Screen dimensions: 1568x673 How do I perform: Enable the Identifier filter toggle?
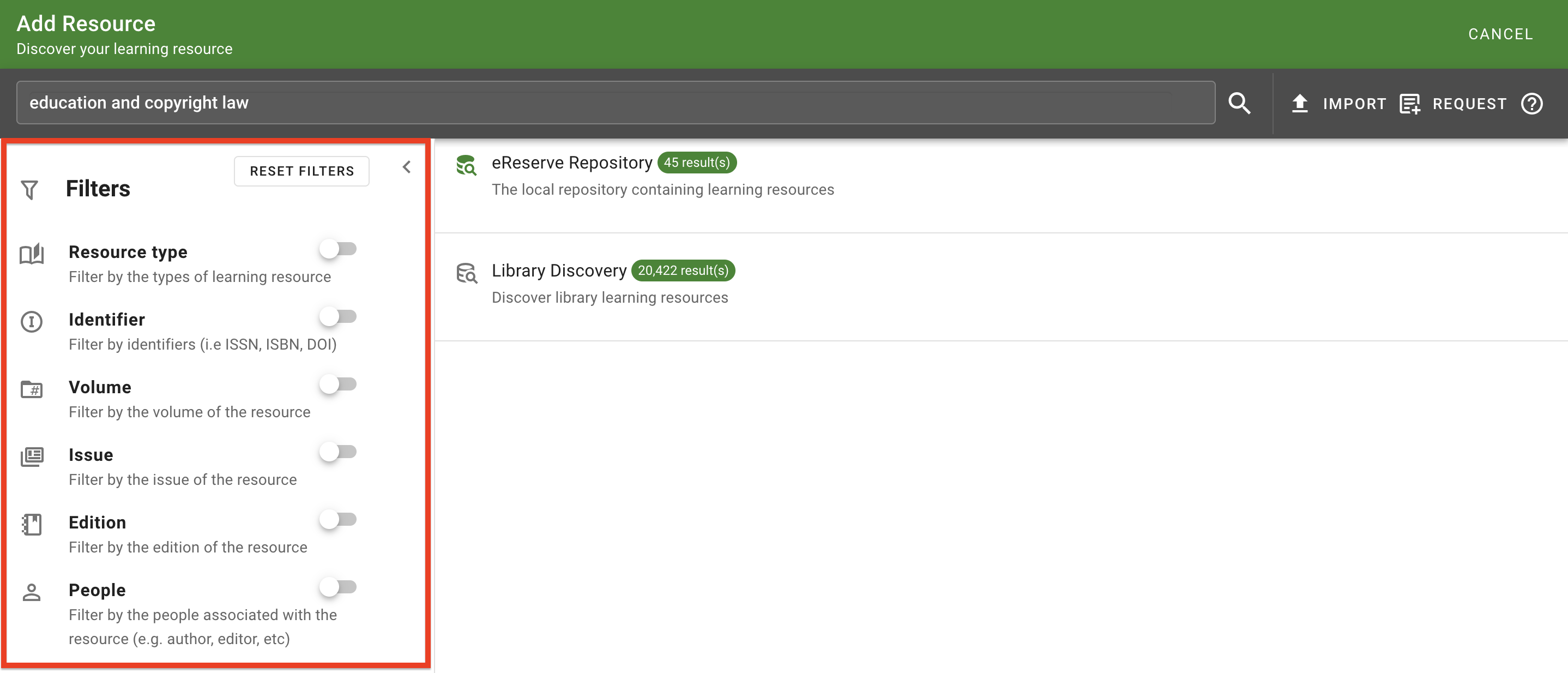coord(339,316)
